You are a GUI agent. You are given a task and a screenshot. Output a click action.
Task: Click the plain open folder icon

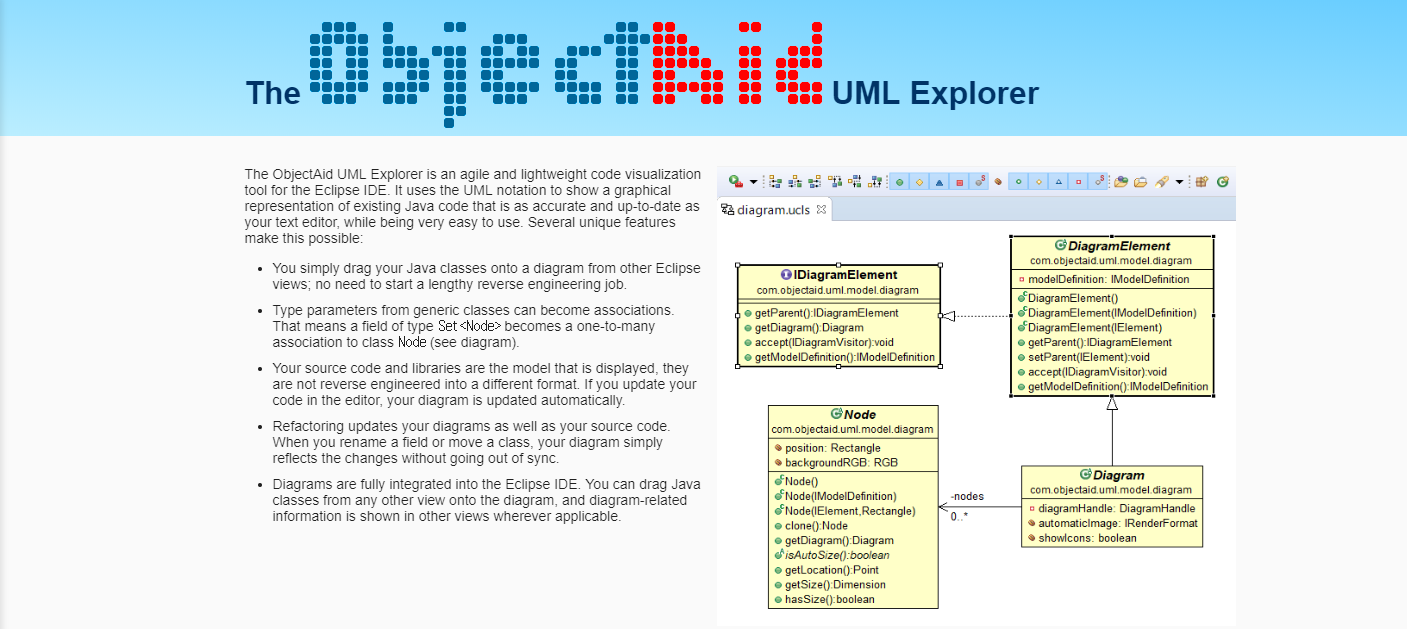tap(1141, 182)
